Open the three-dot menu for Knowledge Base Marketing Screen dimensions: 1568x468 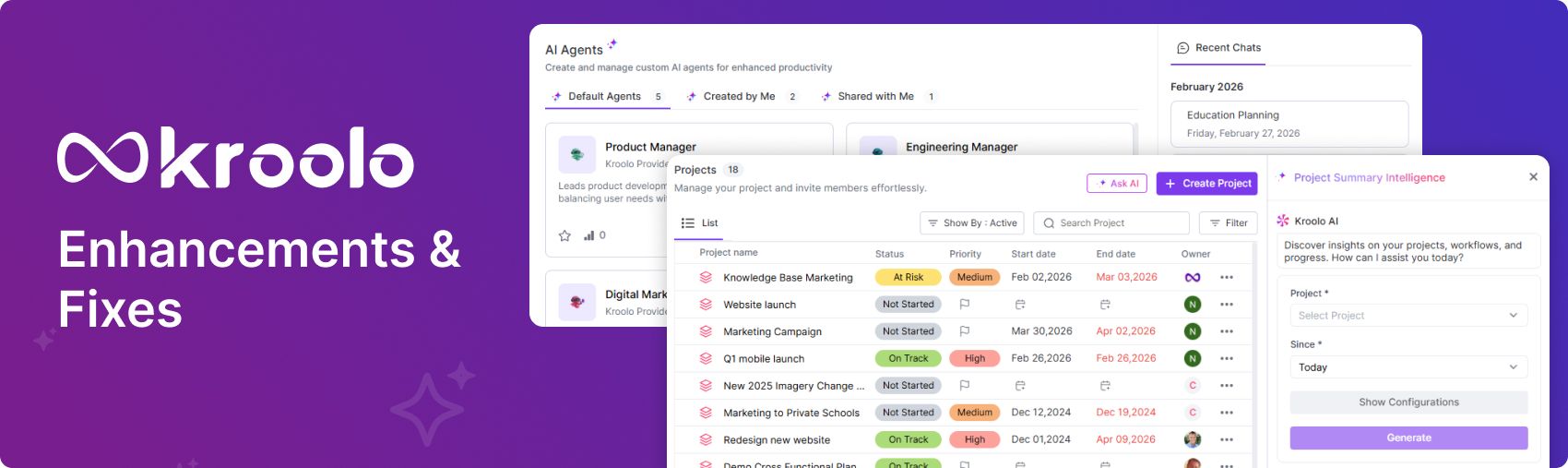click(1227, 277)
